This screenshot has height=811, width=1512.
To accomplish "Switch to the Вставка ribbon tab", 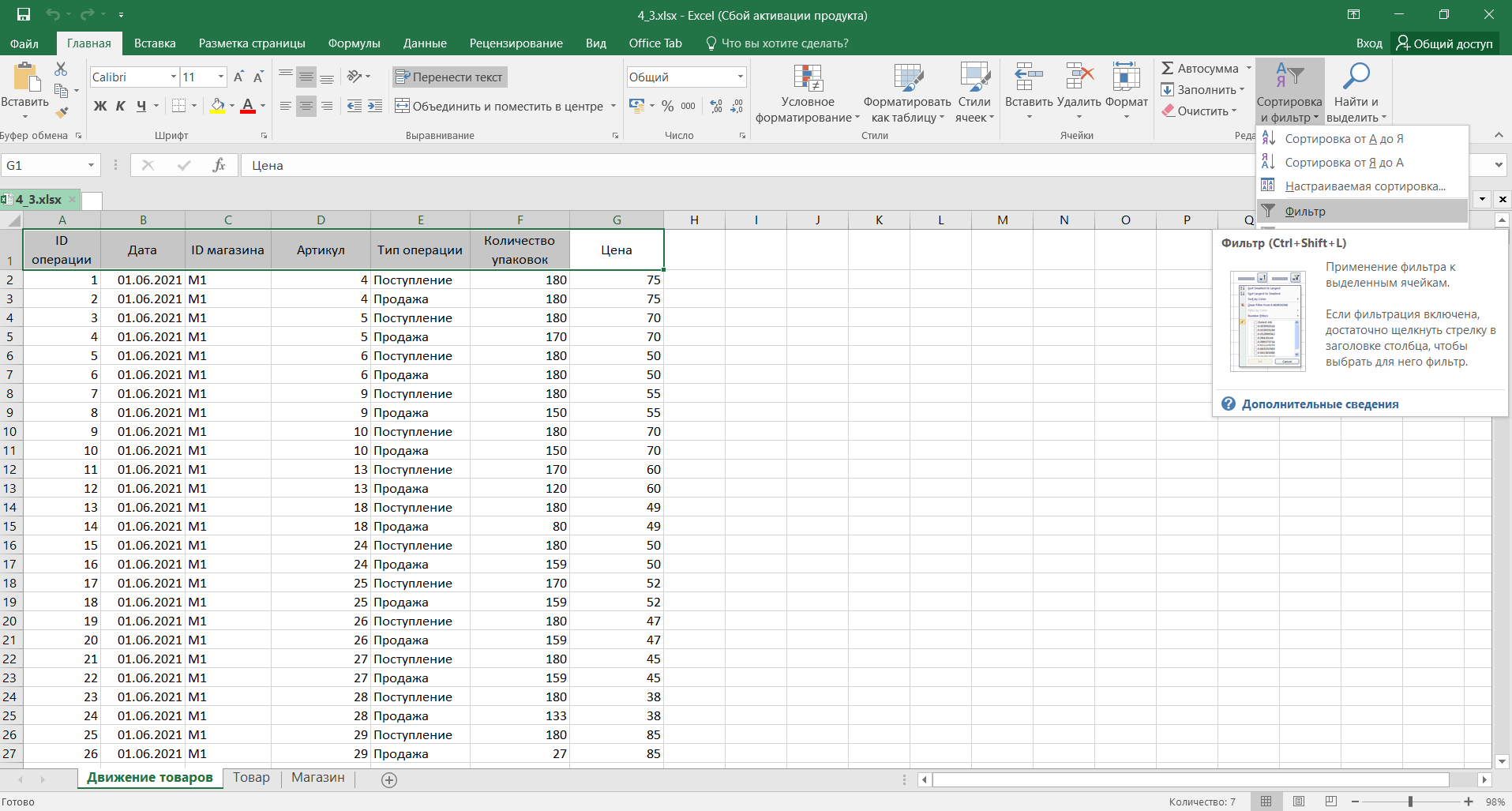I will (x=155, y=43).
